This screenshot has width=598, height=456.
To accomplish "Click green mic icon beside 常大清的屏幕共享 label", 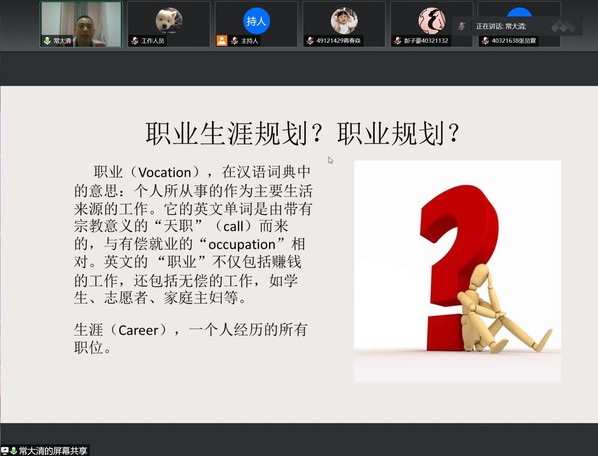I will pyautogui.click(x=14, y=451).
